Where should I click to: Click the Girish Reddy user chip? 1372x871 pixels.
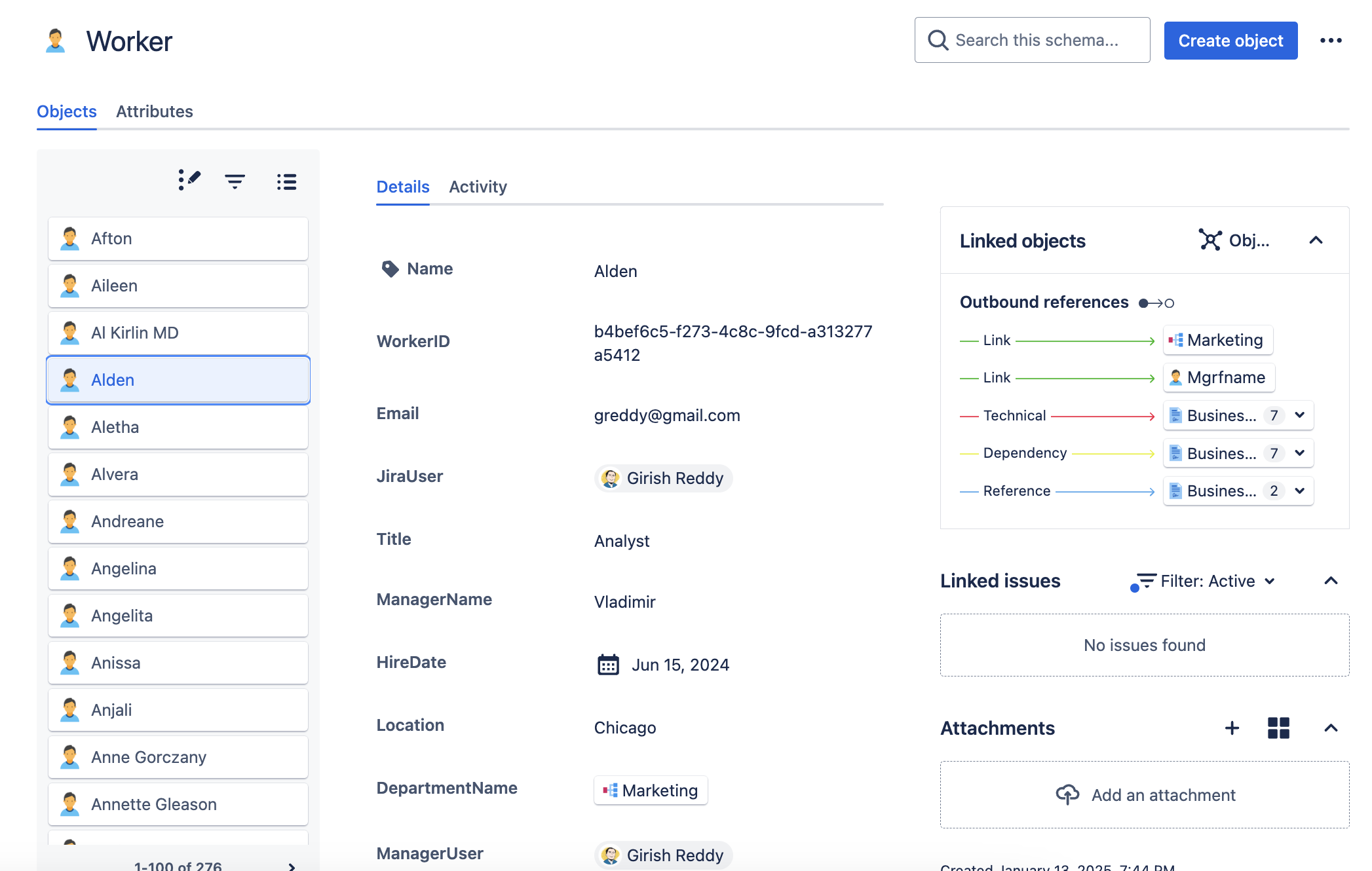(663, 478)
